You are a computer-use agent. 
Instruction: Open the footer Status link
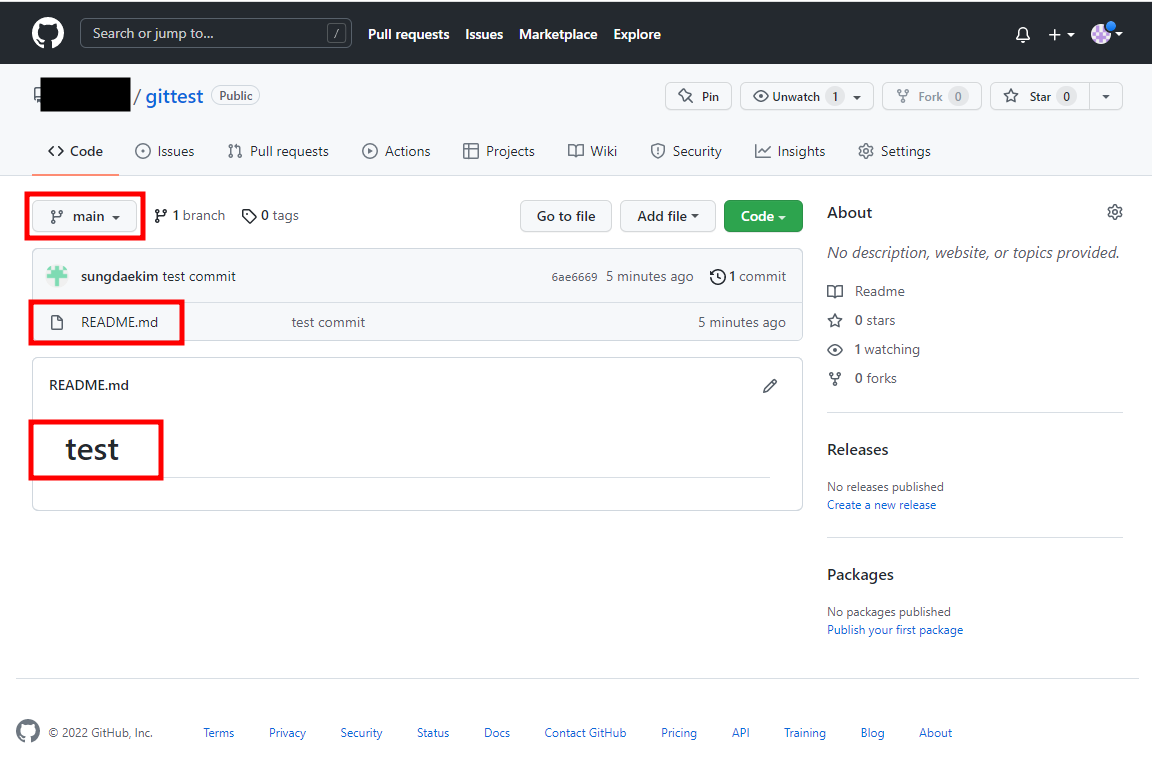(433, 733)
